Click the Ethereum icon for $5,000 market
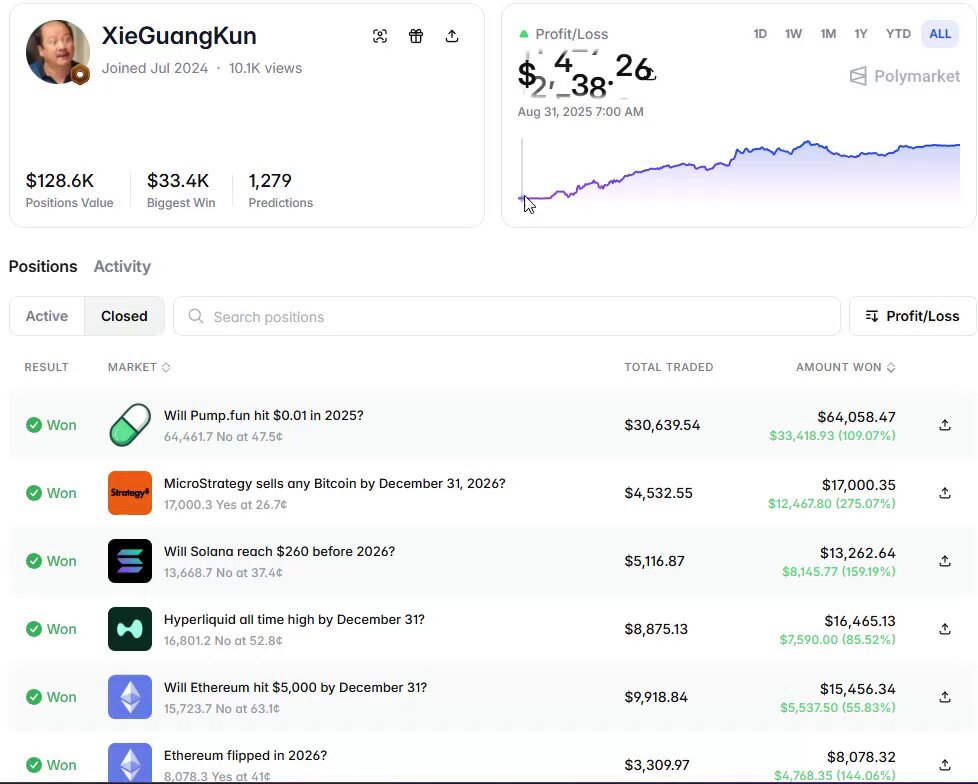This screenshot has width=978, height=784. pyautogui.click(x=130, y=697)
